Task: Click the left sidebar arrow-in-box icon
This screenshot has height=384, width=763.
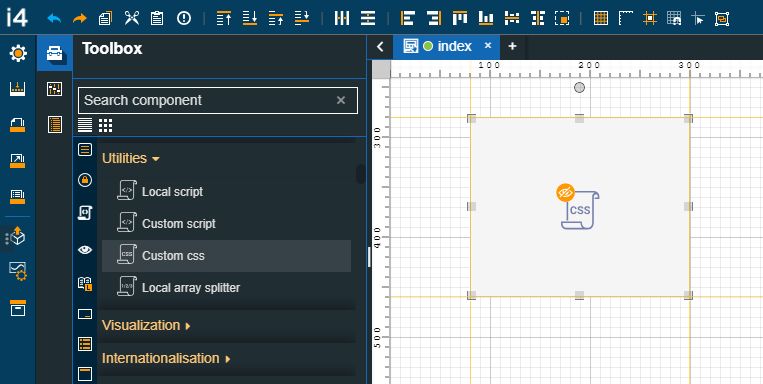Action: (x=18, y=161)
